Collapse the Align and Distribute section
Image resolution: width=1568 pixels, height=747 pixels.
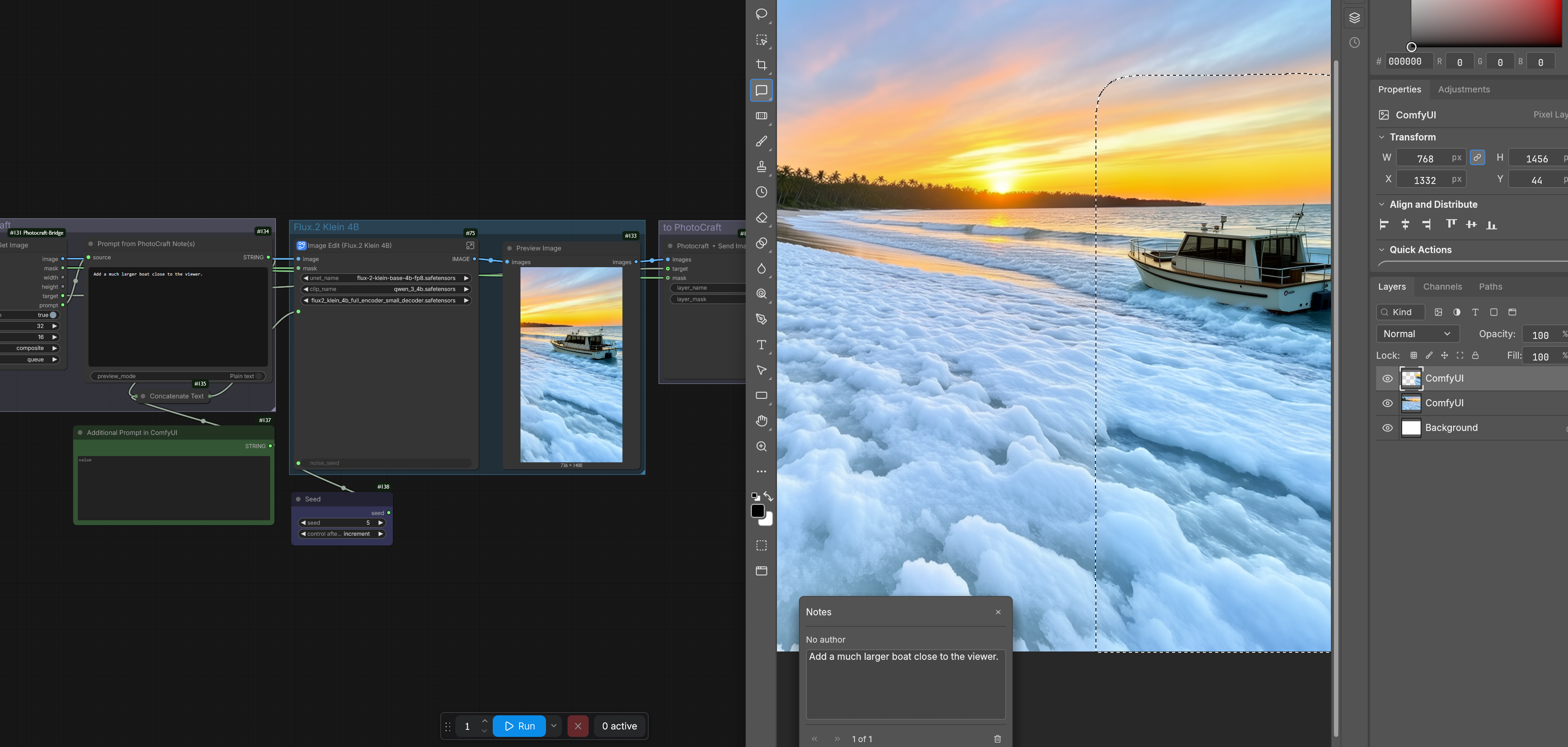1382,205
